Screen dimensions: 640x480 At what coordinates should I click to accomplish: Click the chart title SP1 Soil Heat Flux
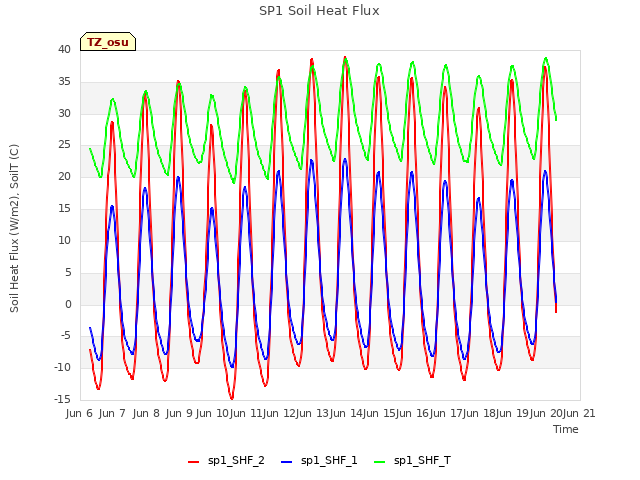pos(319,11)
